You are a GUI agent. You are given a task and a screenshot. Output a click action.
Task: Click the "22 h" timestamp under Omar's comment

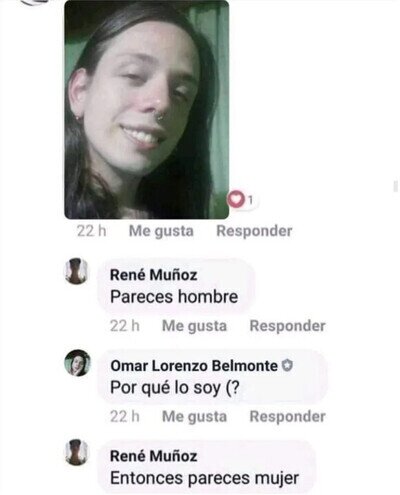pyautogui.click(x=125, y=416)
